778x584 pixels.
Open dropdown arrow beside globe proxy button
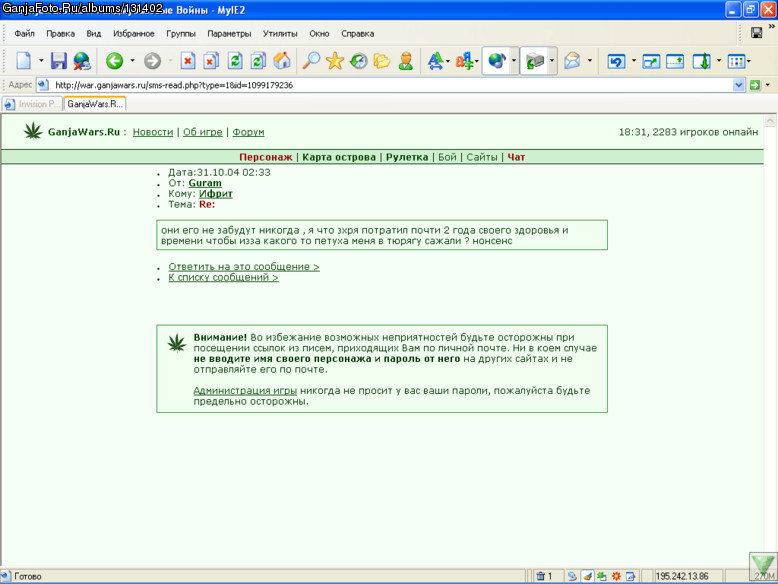514,61
